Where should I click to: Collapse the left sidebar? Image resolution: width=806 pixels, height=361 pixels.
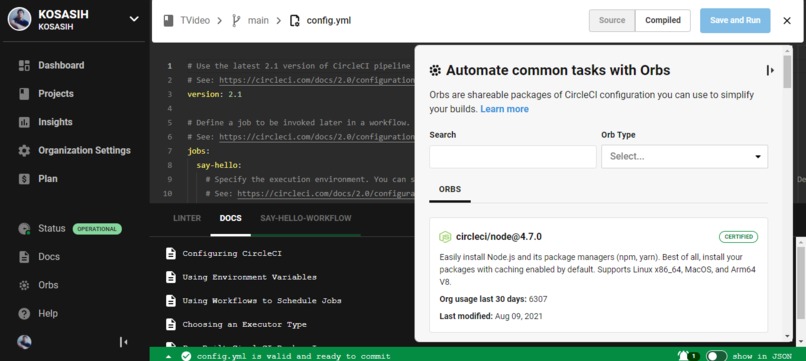[123, 342]
